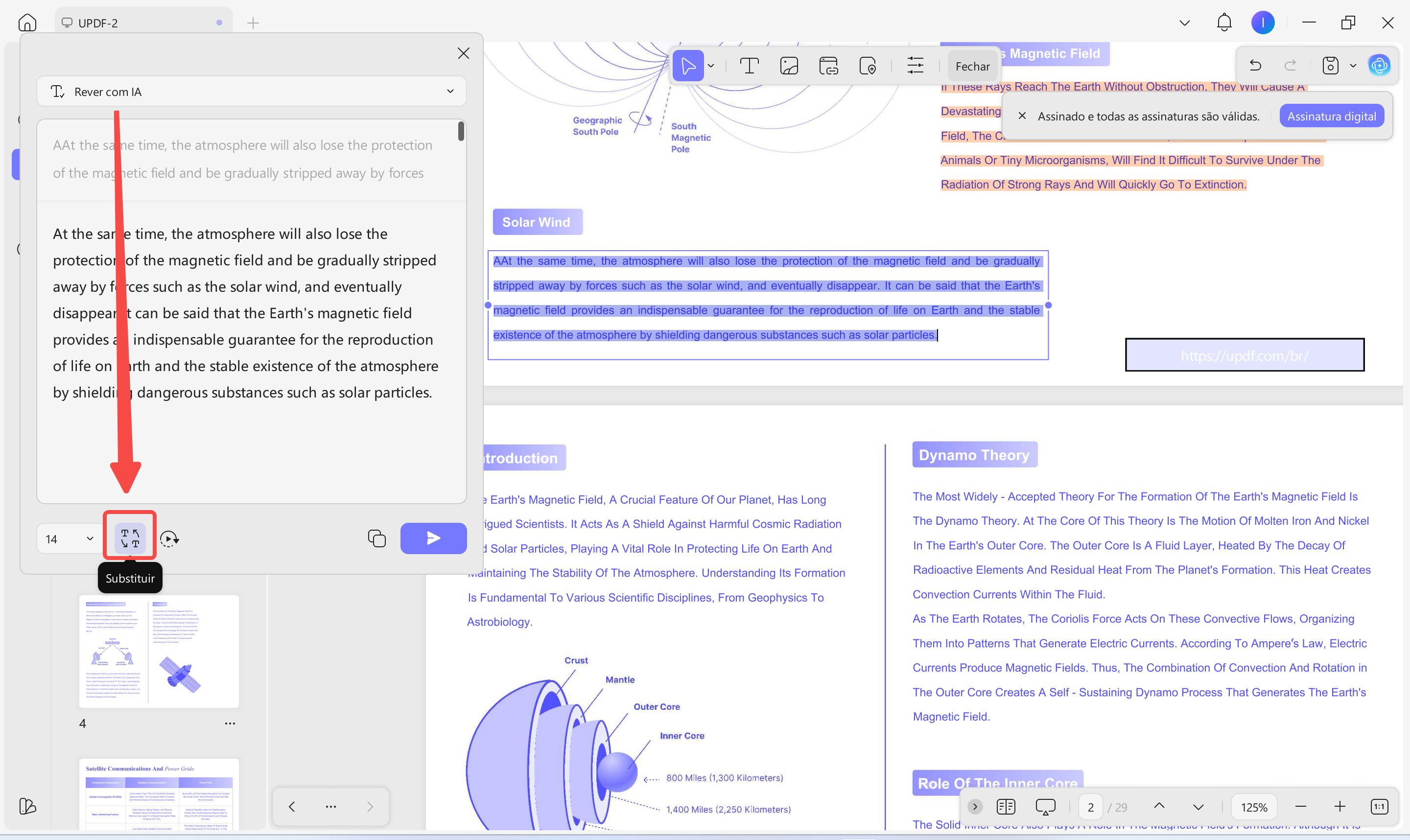Click the Fechar button
The width and height of the screenshot is (1410, 840).
[972, 66]
